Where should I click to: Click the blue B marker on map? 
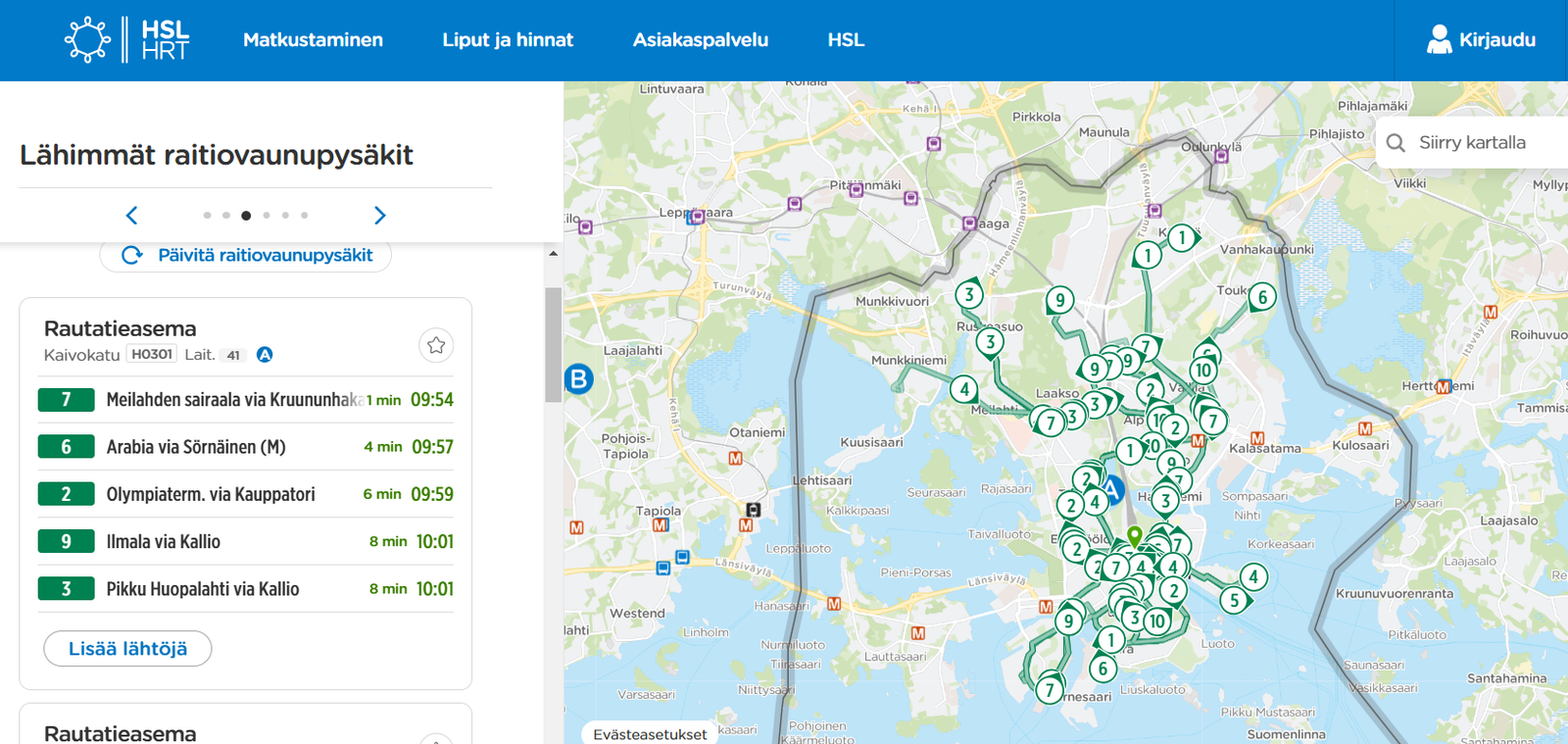(x=579, y=379)
